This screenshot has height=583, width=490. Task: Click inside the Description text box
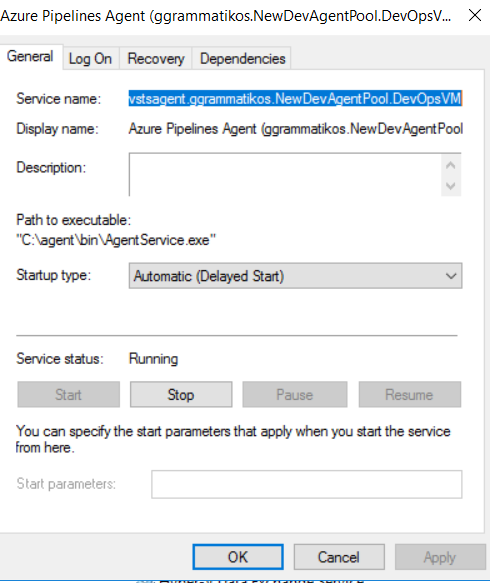(285, 174)
